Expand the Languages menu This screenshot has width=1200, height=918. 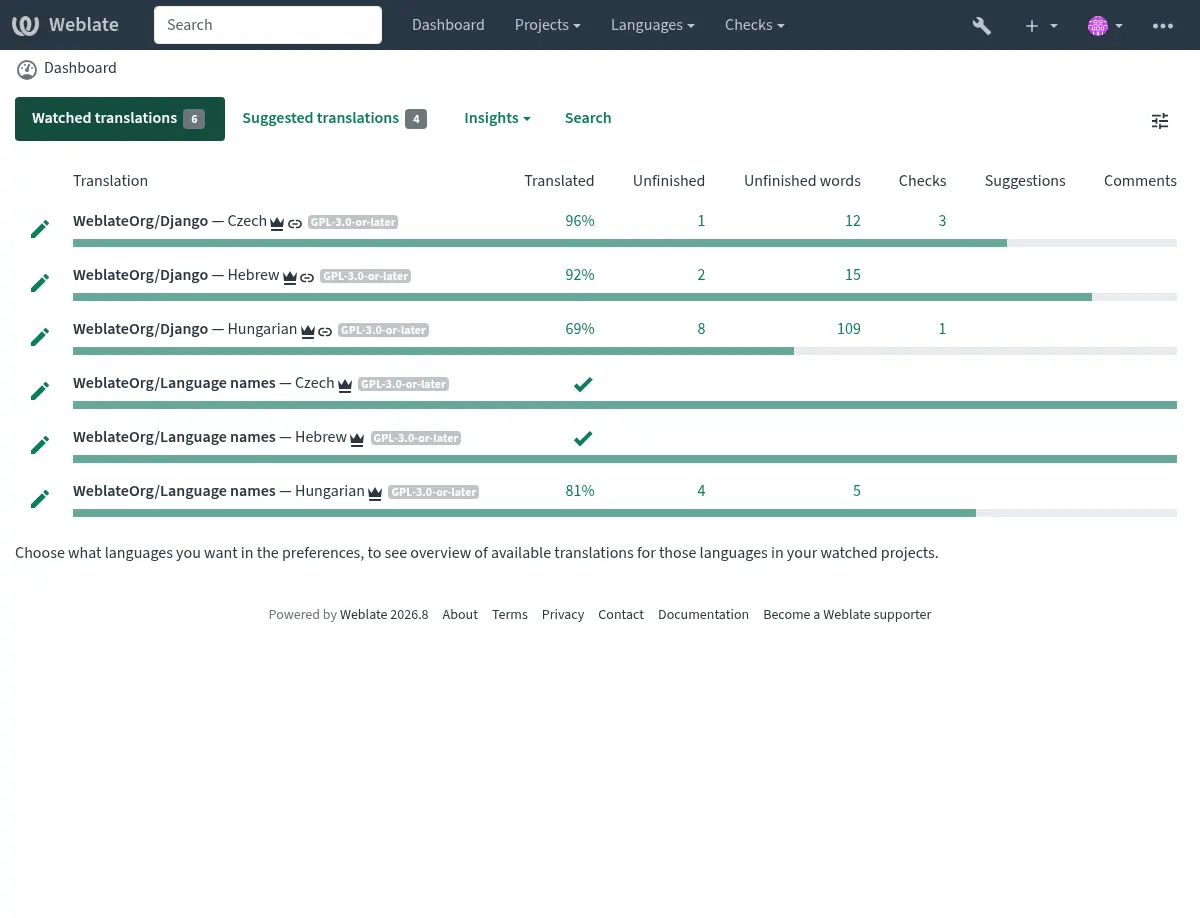653,25
